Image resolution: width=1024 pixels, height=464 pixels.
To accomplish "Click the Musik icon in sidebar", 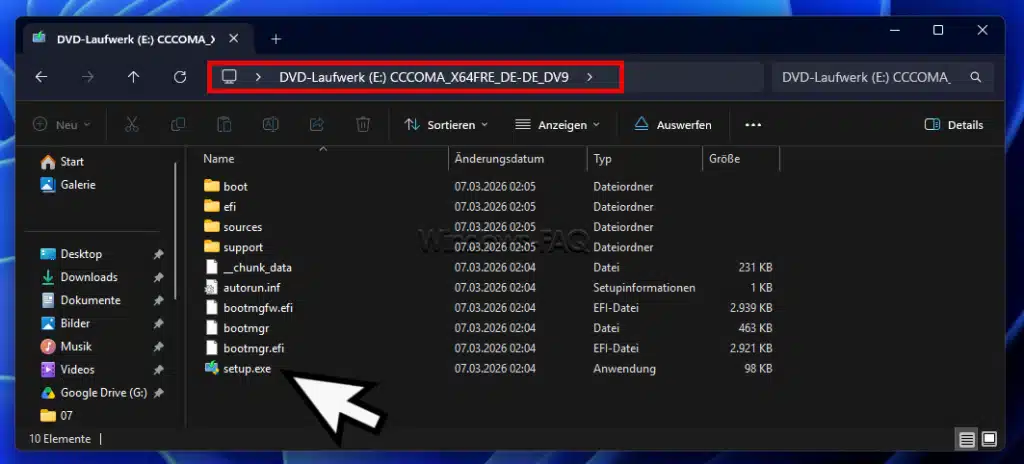I will [48, 346].
